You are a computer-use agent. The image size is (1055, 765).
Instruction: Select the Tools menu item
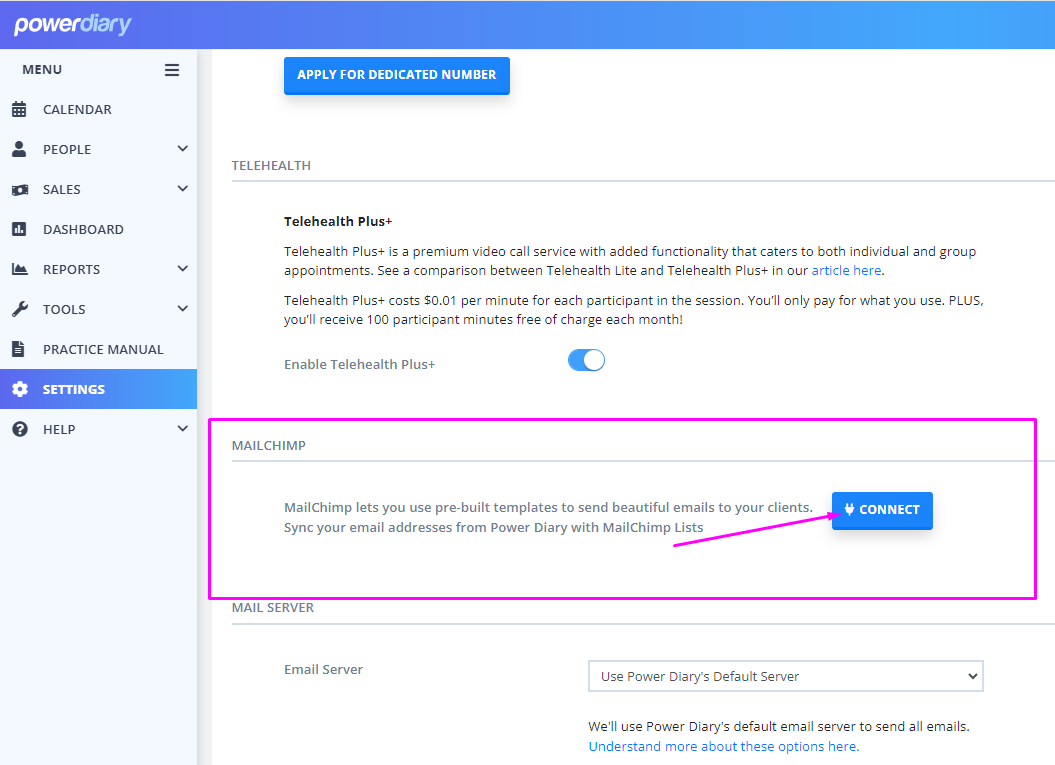(x=98, y=309)
